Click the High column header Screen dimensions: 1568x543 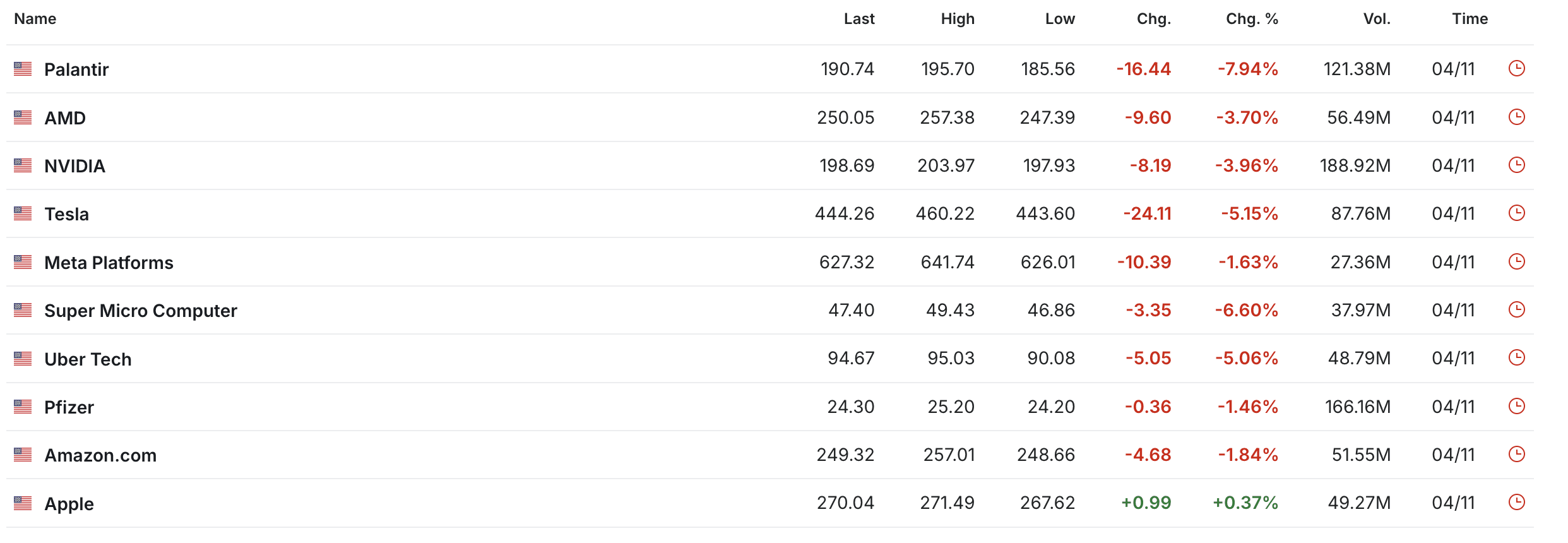click(958, 19)
